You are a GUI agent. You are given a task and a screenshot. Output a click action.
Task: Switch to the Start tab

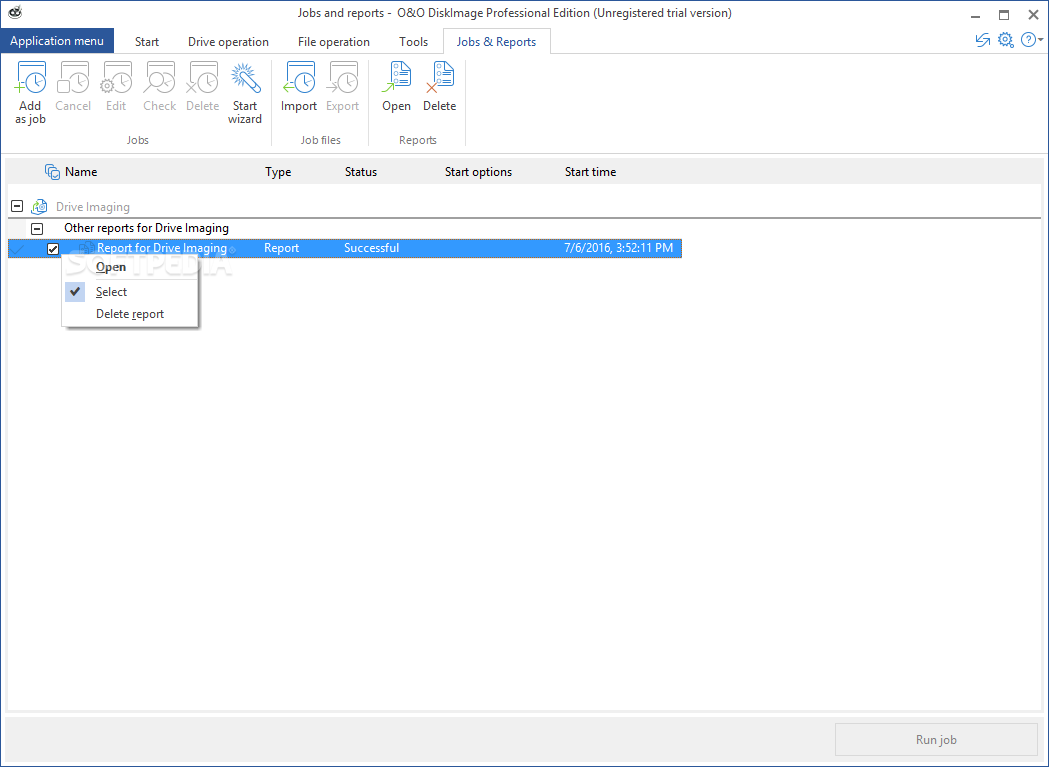(x=147, y=41)
